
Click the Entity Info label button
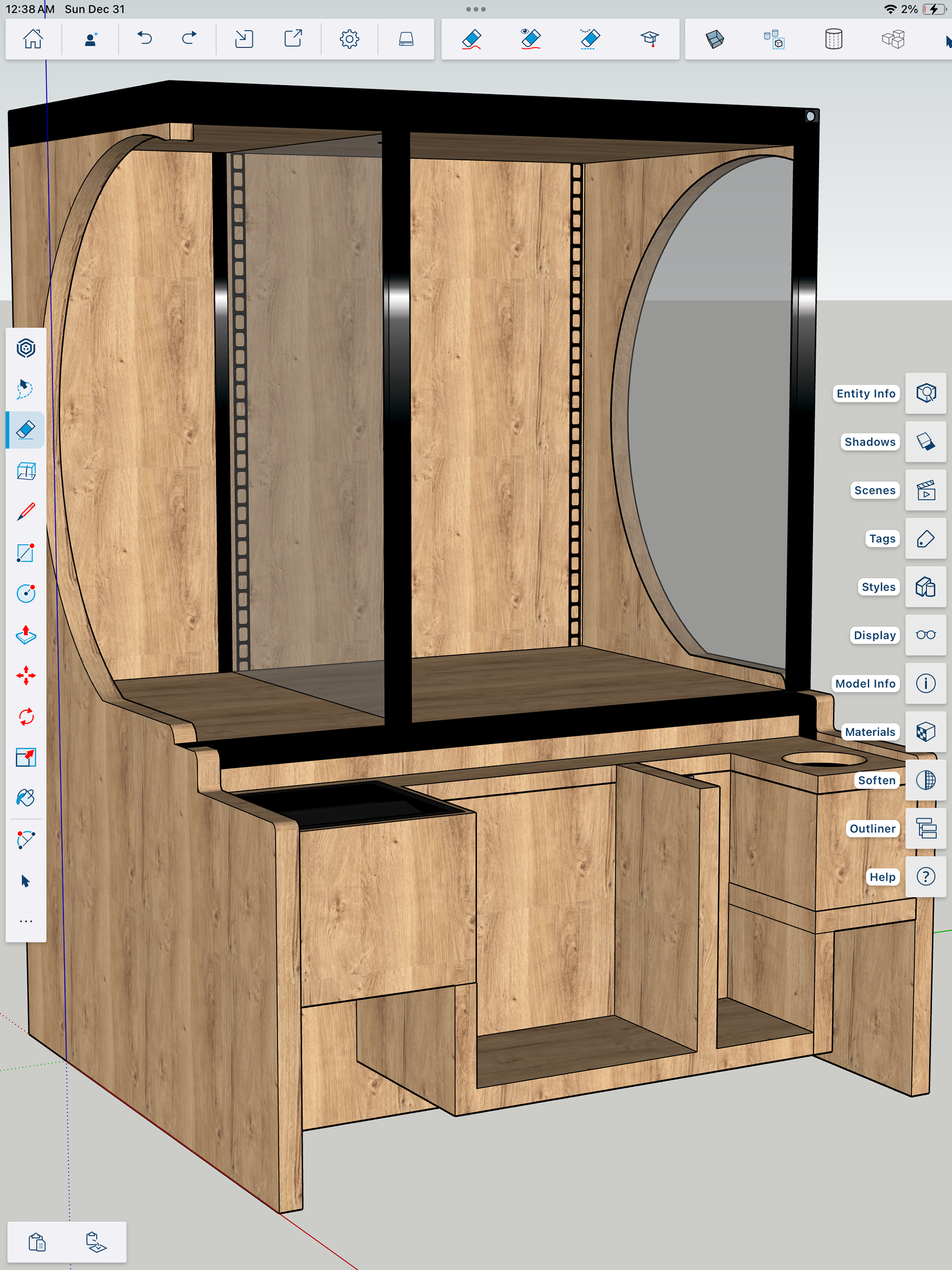[x=865, y=393]
